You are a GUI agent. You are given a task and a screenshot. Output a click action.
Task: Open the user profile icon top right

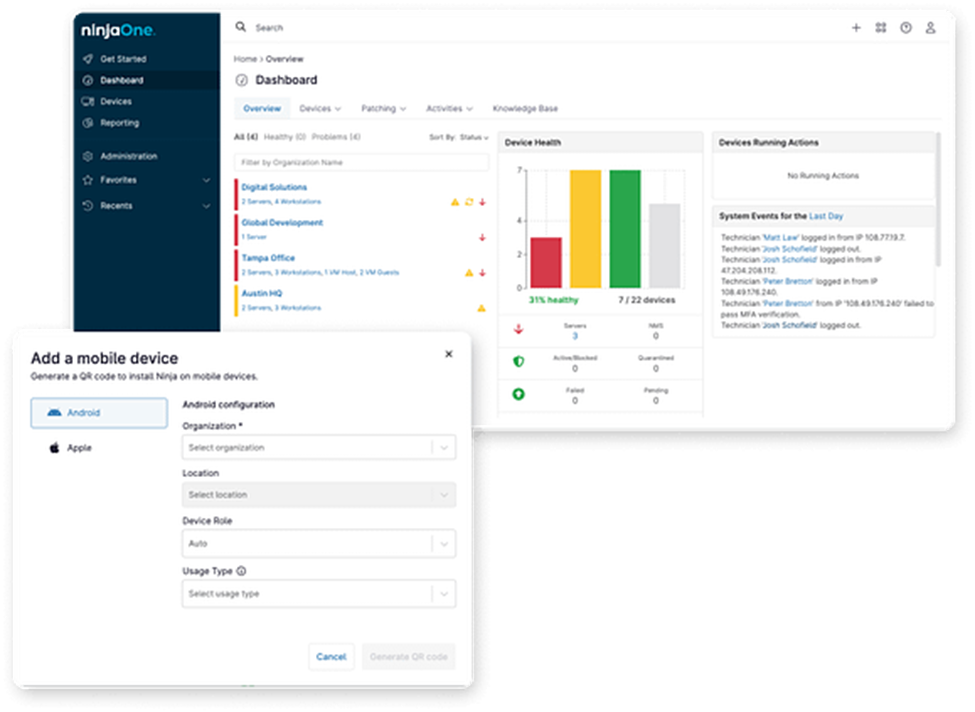click(x=930, y=28)
